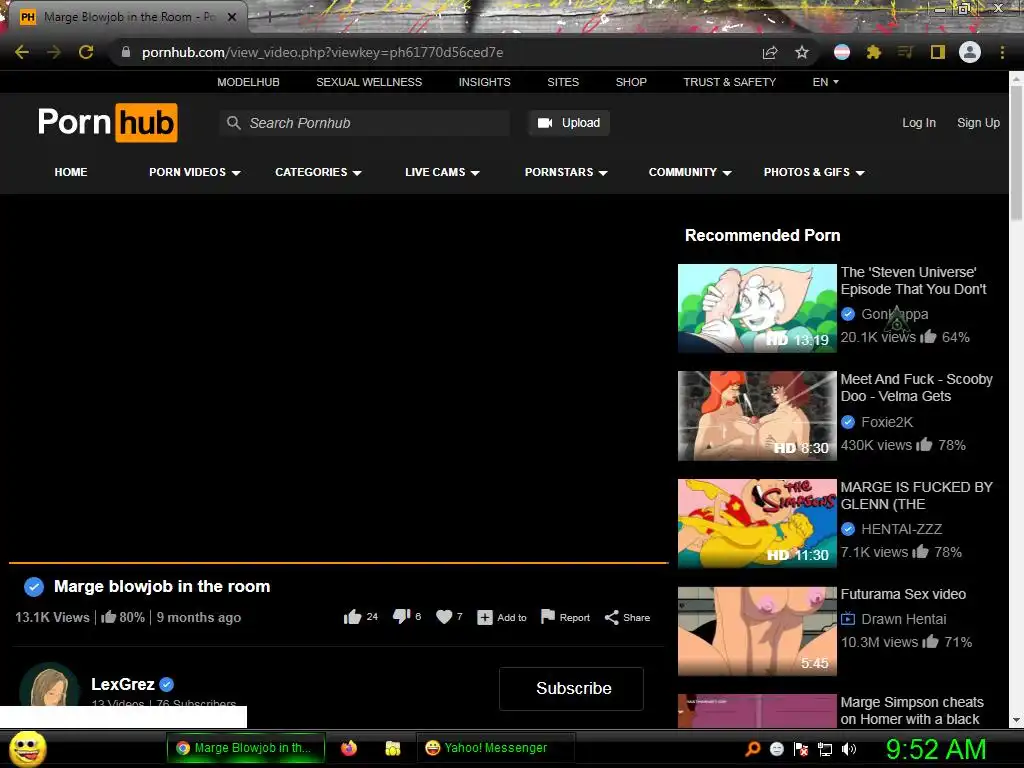
Task: Open the MODELHUB top link
Action: coord(248,82)
